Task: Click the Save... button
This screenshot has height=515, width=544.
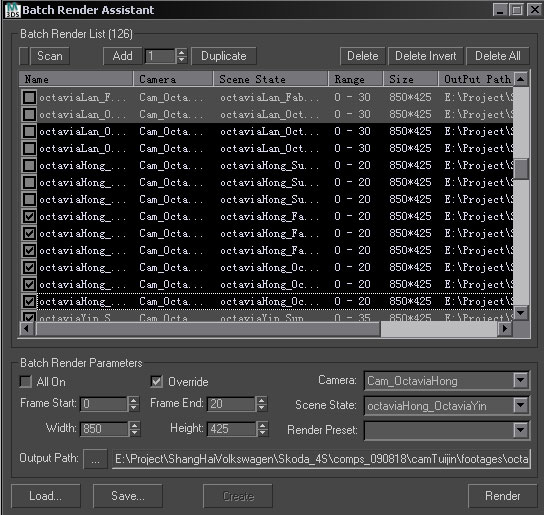Action: pos(128,496)
